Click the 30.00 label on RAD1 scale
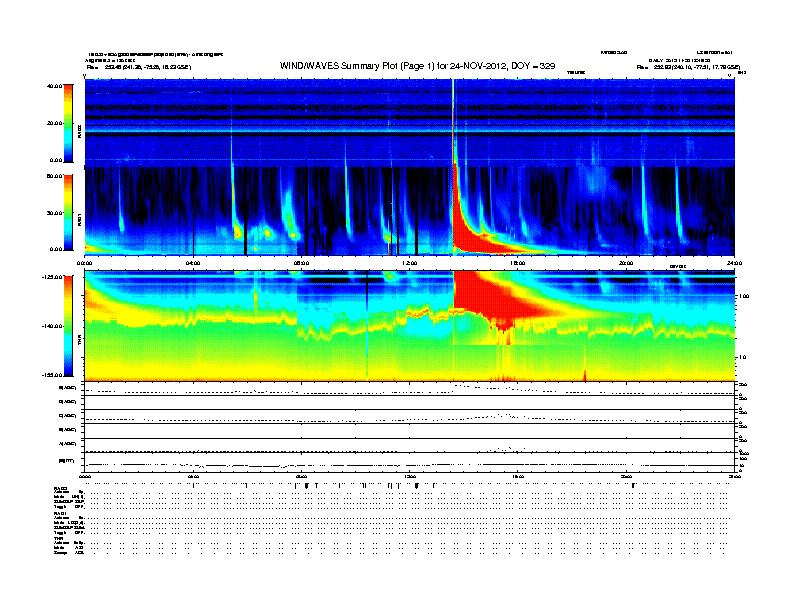792x612 pixels. [x=54, y=213]
